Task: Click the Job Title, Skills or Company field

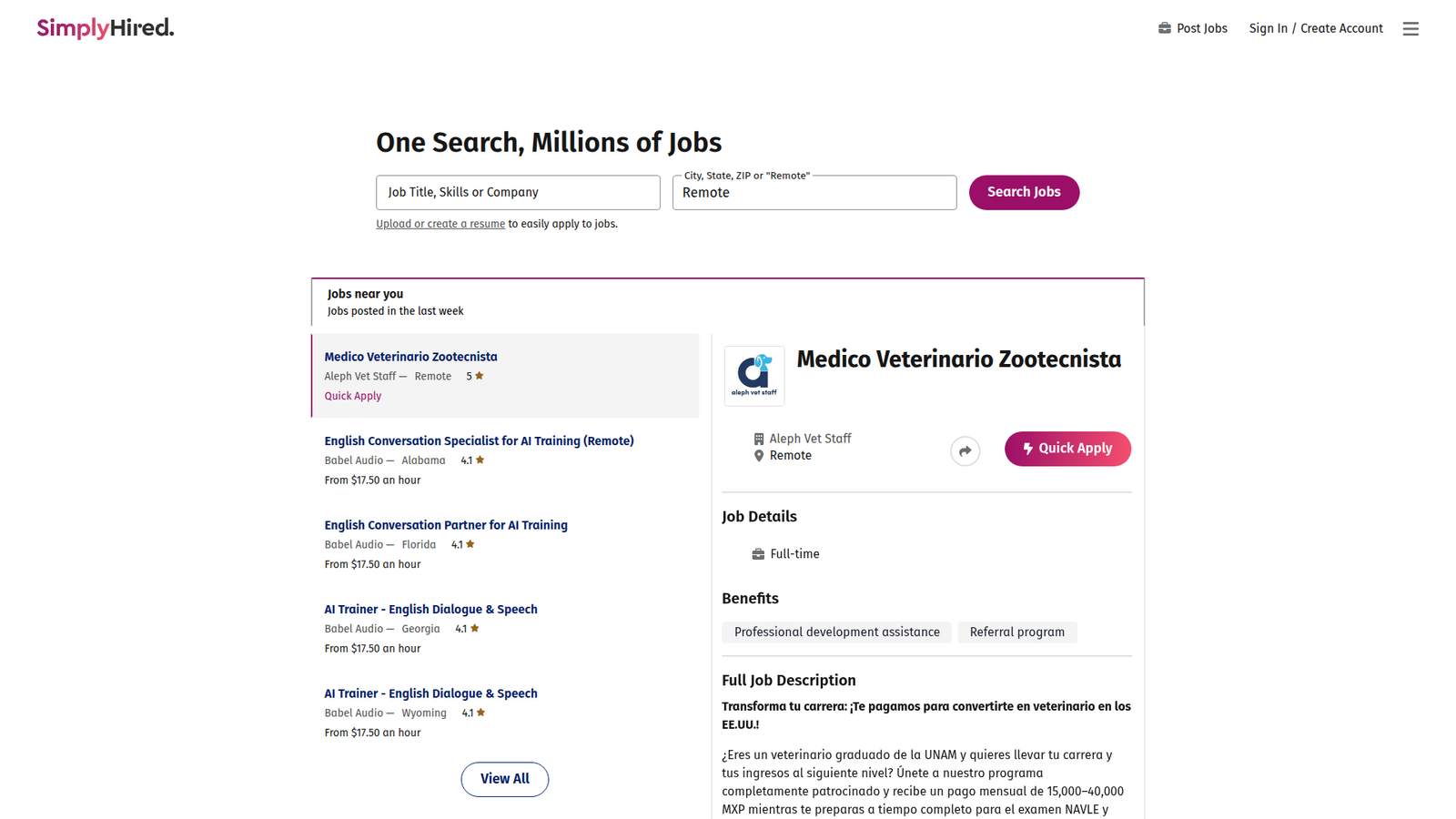Action: tap(517, 192)
